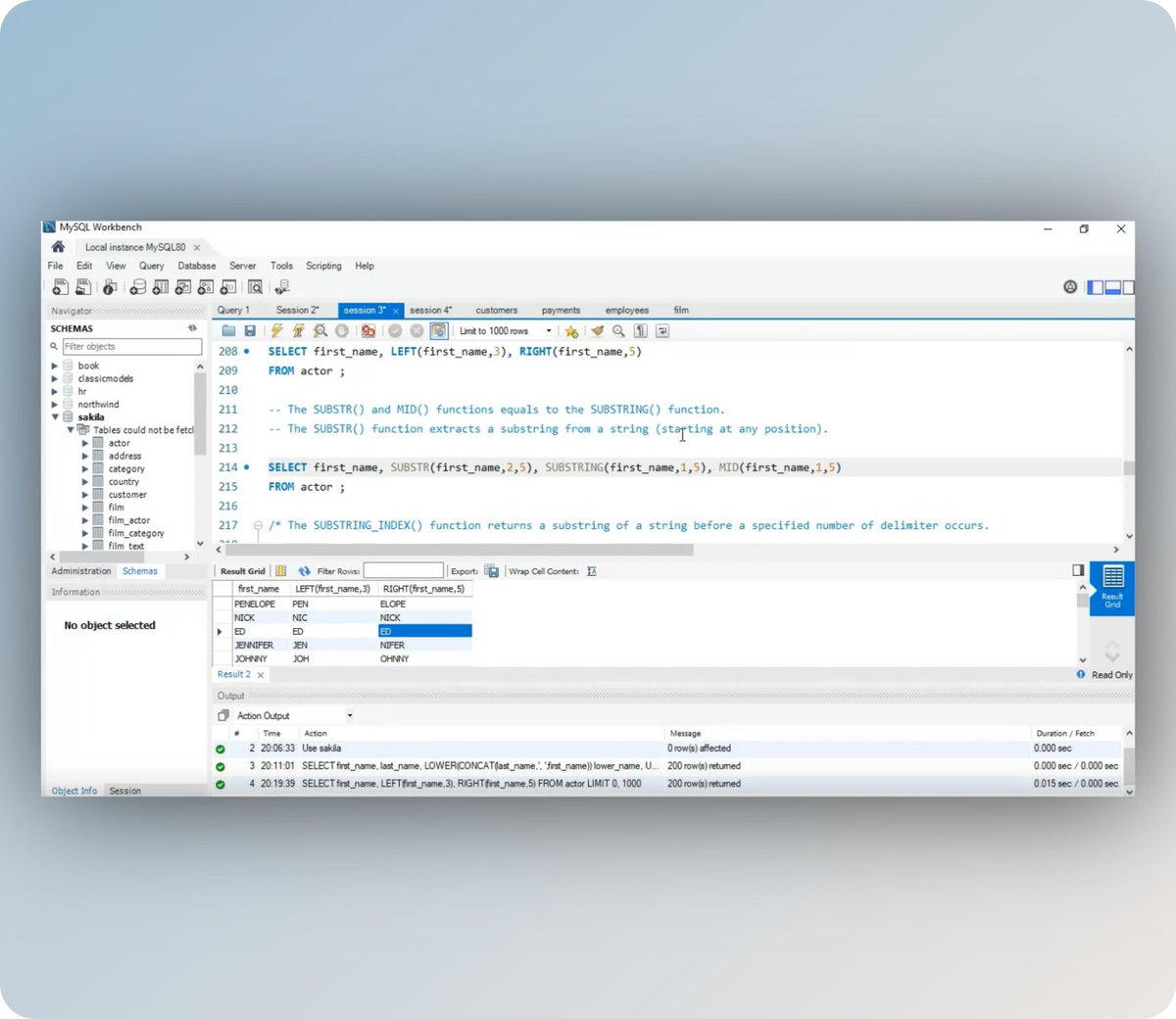Open the Administration tab
Image resolution: width=1176 pixels, height=1019 pixels.
click(x=81, y=571)
